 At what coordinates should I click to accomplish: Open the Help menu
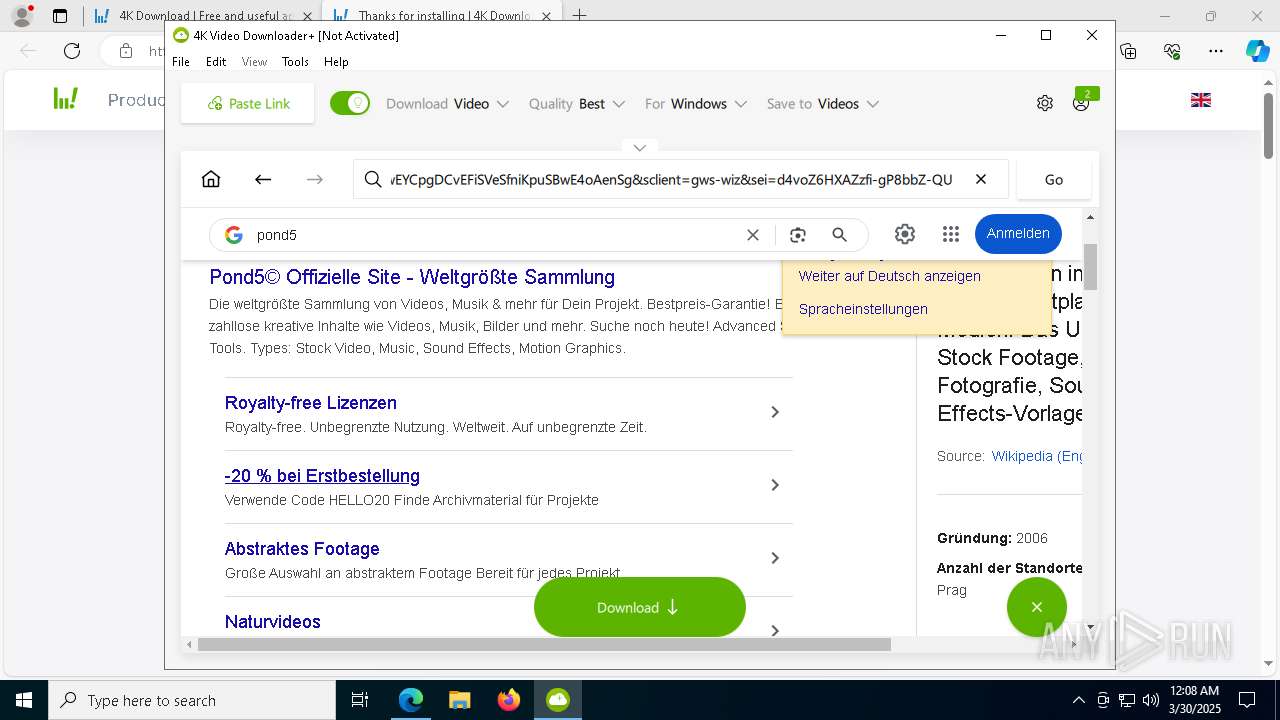[336, 61]
